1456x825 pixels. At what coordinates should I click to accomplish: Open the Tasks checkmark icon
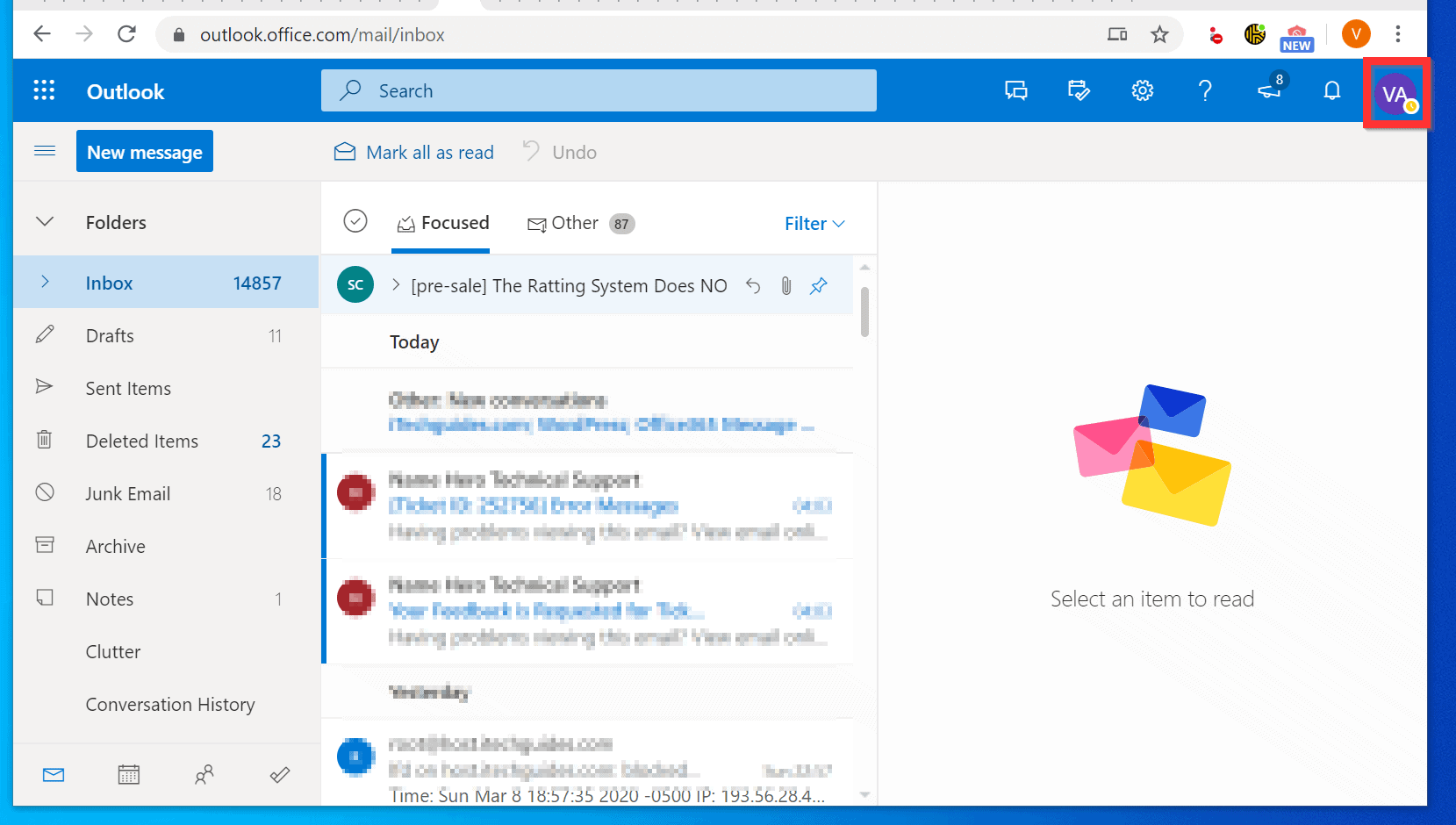(280, 774)
